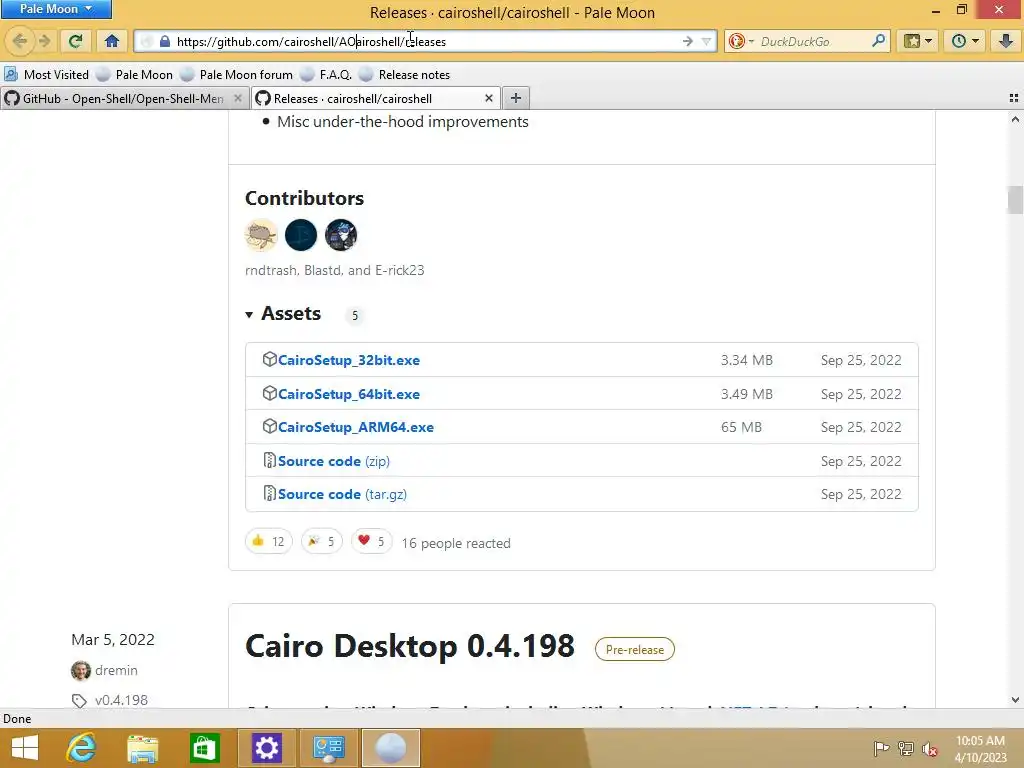Open the DuckDuckGo search engine selector
Screen dimensions: 1024x768
point(741,41)
